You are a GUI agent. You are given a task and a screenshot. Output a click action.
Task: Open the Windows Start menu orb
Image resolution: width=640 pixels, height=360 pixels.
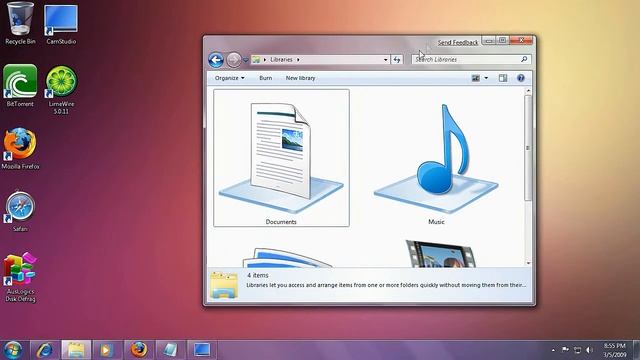(13, 350)
